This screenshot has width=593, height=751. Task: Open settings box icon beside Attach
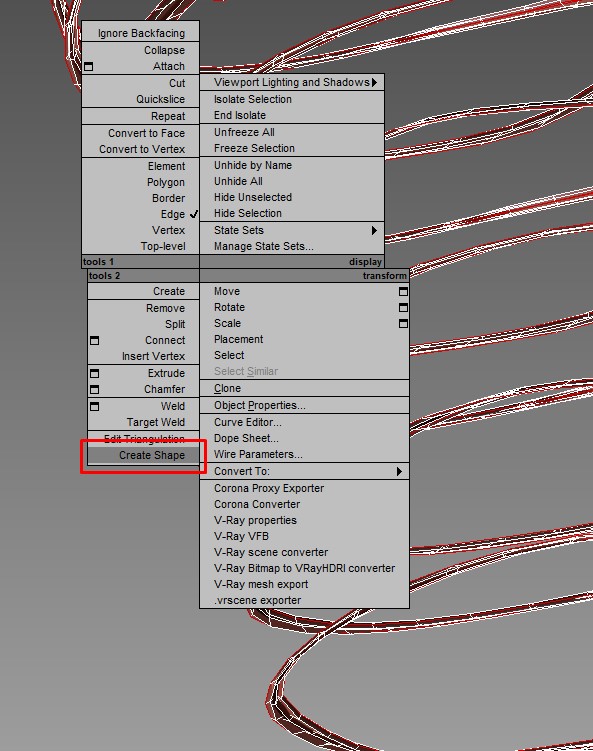coord(89,67)
